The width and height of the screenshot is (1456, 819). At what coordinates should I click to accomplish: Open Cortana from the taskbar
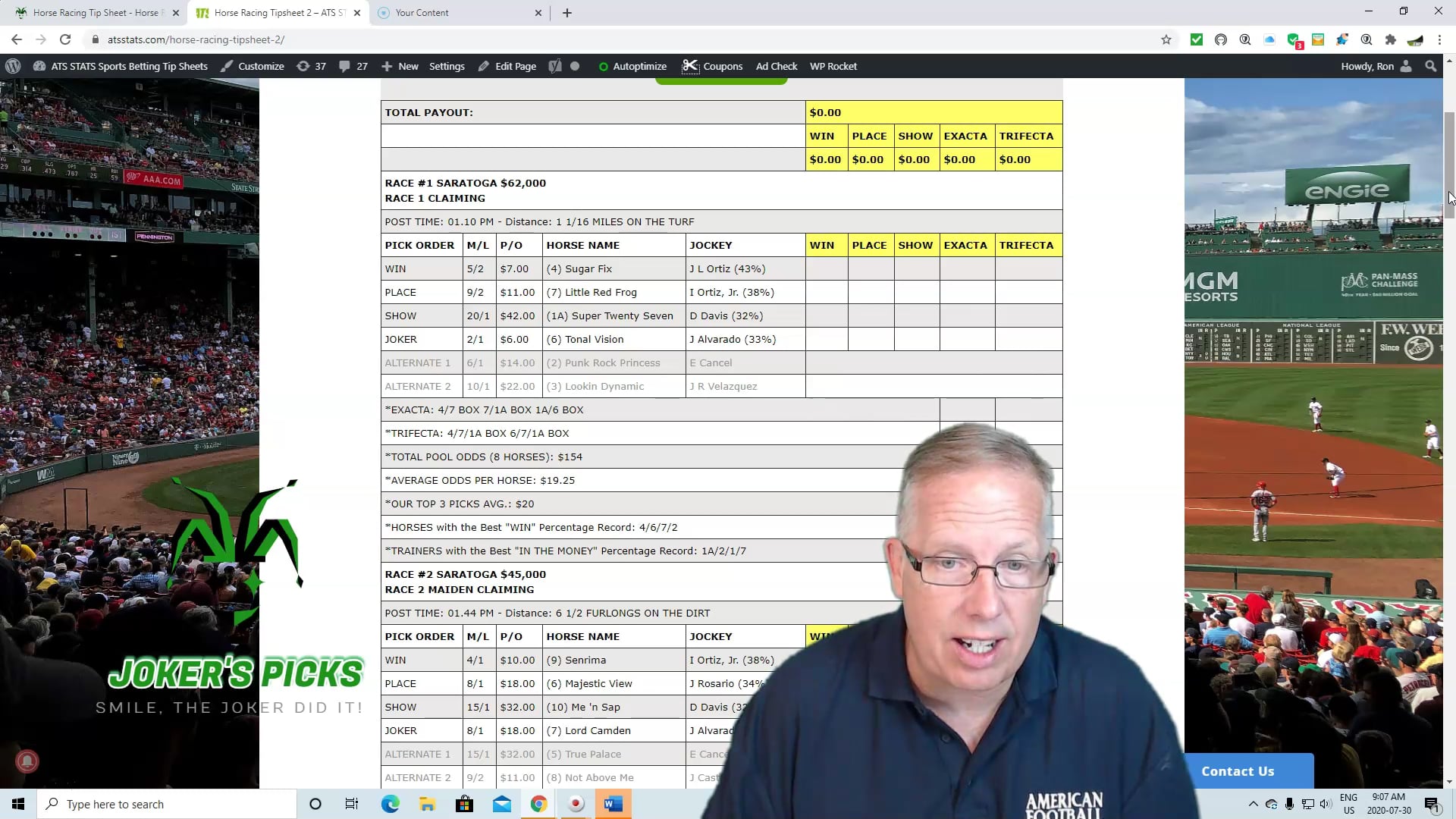[315, 804]
